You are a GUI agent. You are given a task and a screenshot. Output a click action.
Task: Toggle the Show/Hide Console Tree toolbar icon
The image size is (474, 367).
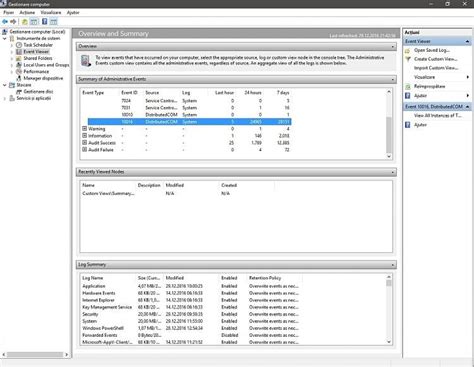coord(34,22)
